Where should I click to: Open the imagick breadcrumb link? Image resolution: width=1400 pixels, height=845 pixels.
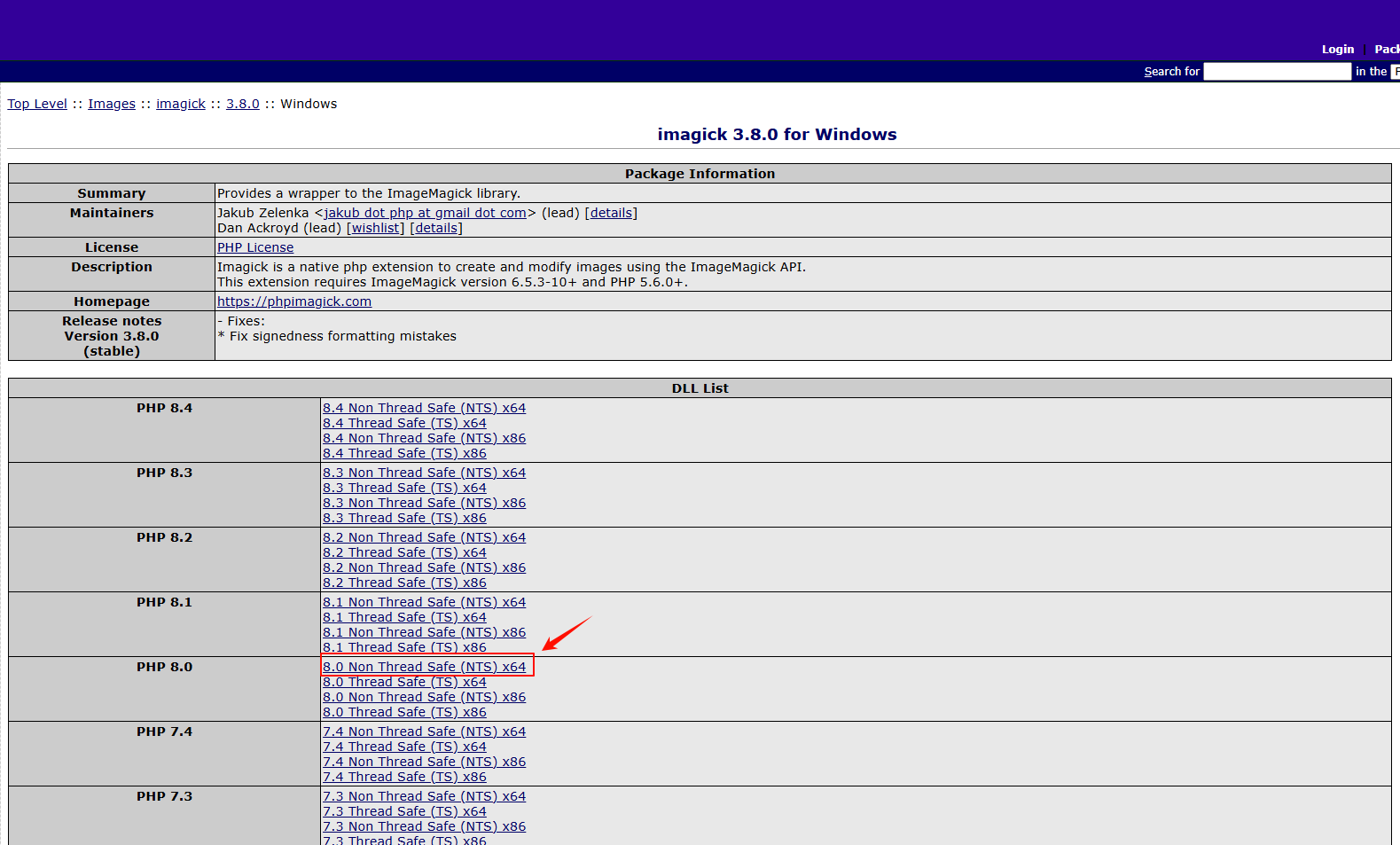click(x=181, y=104)
